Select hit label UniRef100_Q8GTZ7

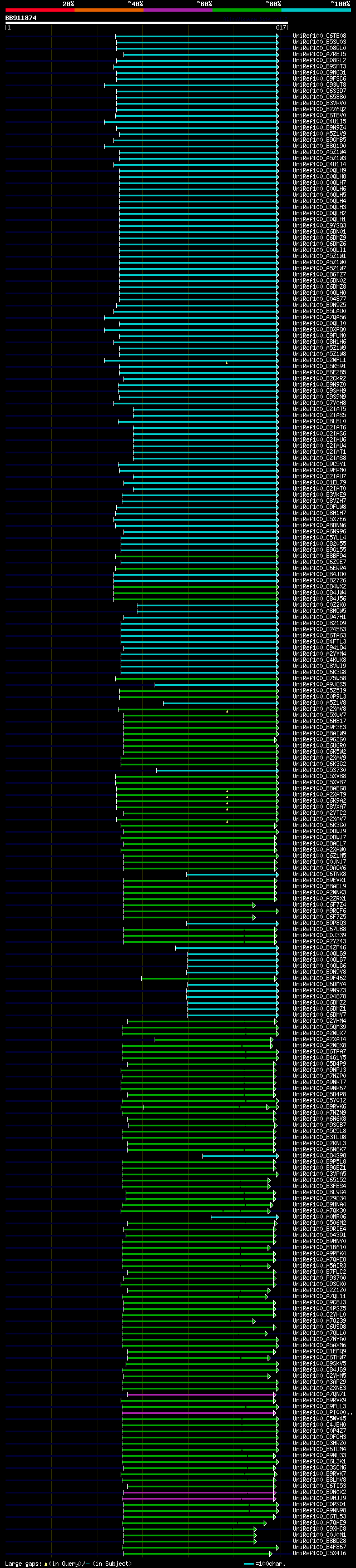tap(319, 275)
